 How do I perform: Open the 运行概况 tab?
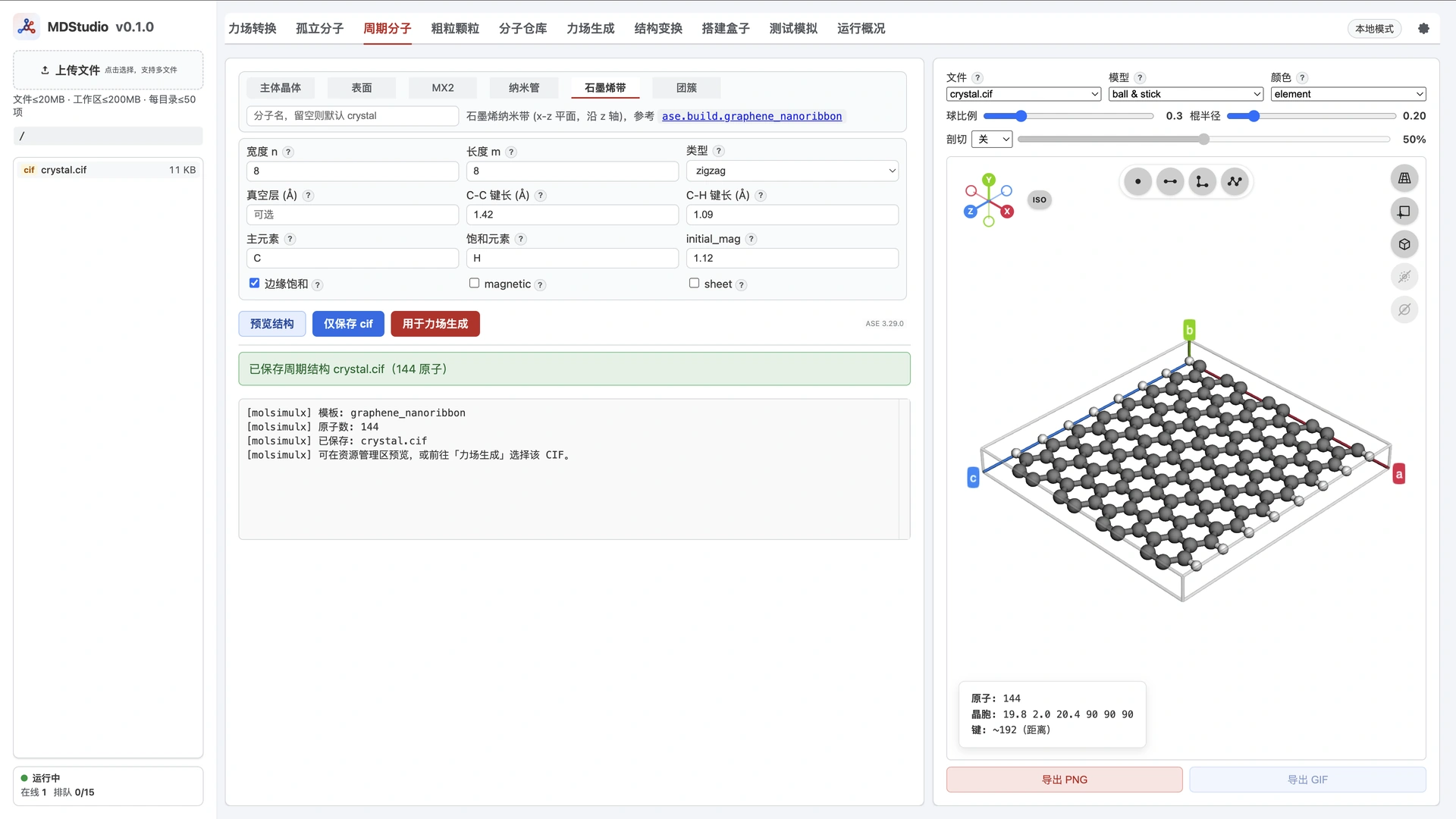[x=861, y=28]
